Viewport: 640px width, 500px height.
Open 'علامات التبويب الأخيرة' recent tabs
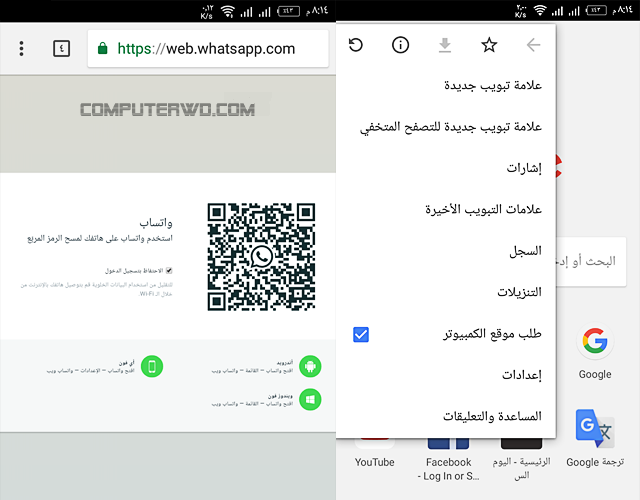446,209
